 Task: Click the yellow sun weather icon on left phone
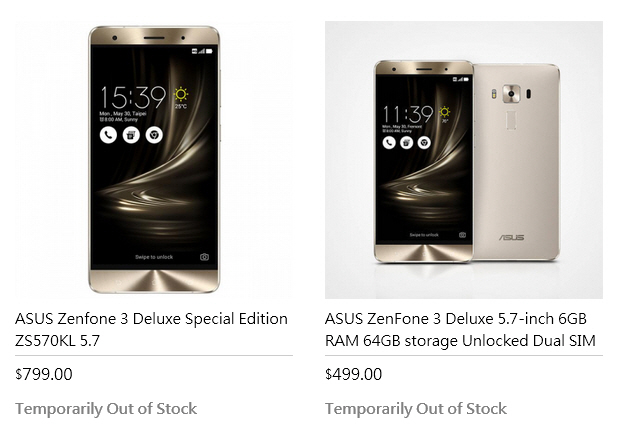pos(181,94)
